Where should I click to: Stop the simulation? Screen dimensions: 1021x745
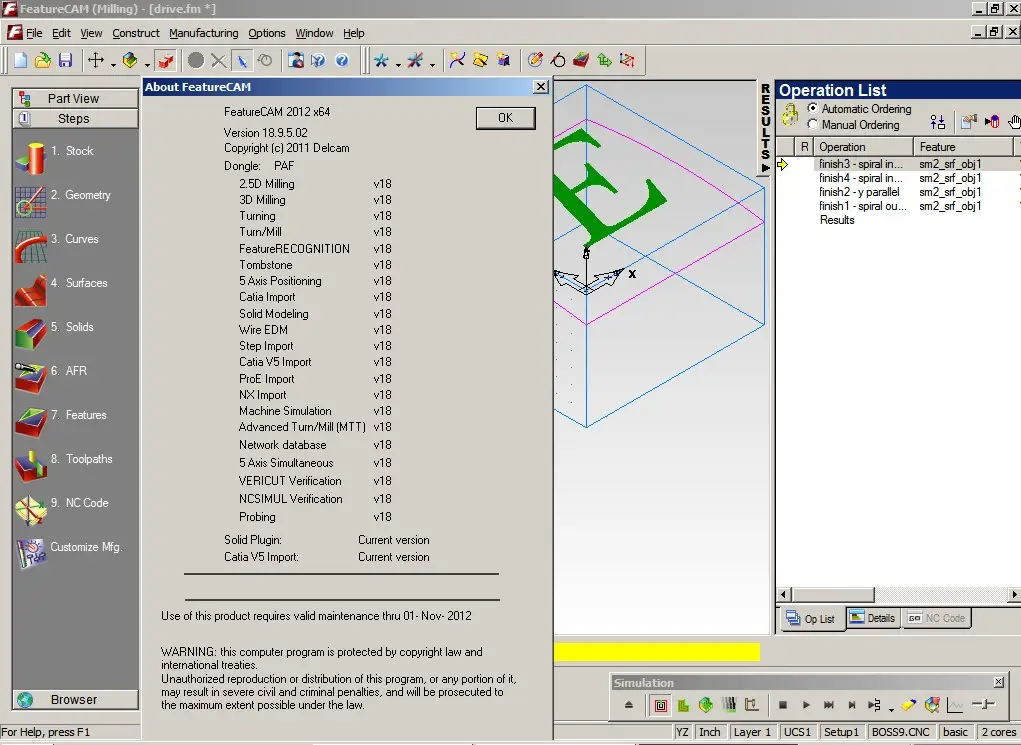[x=783, y=705]
